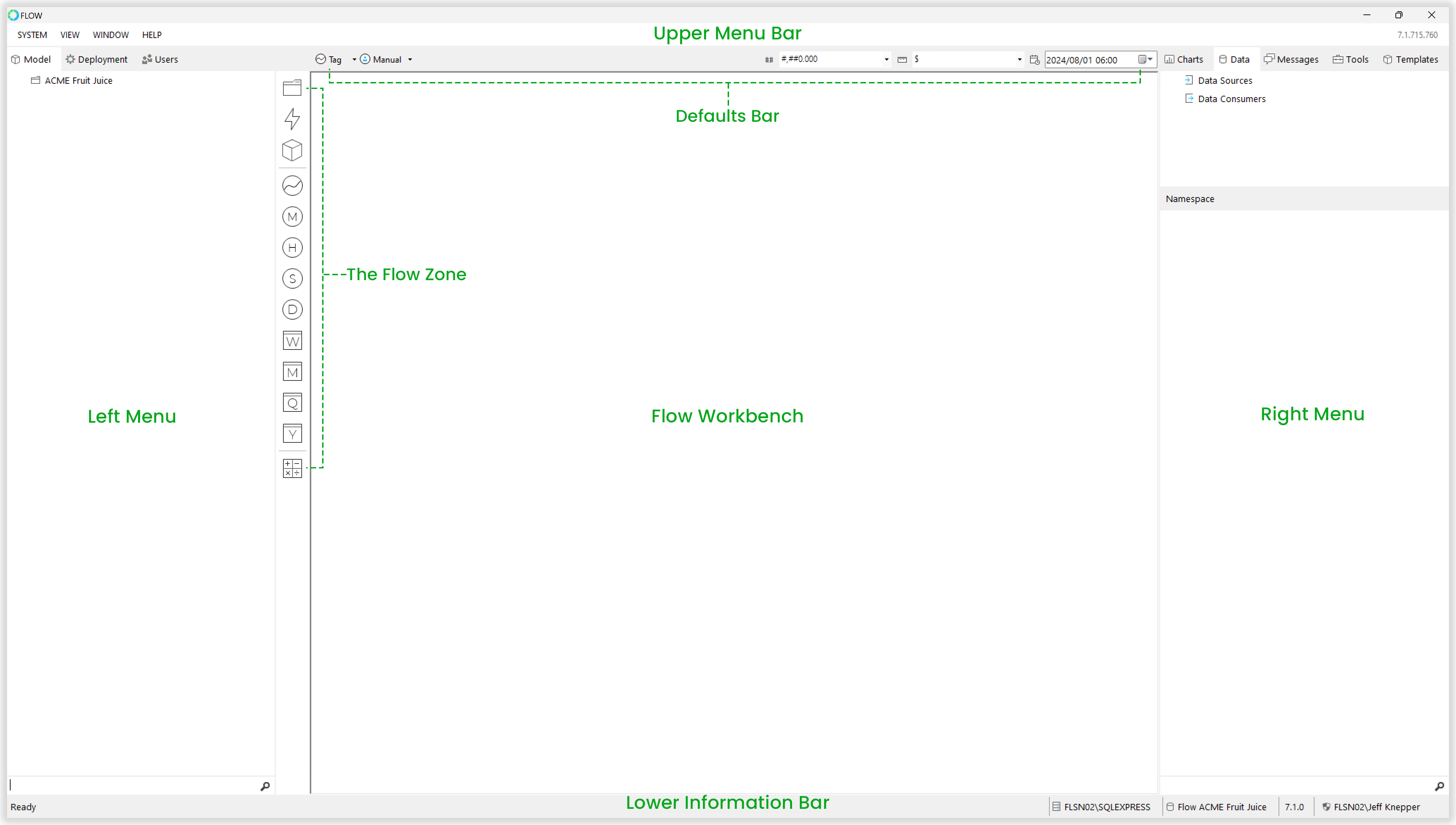Open the VIEW menu
The height and width of the screenshot is (825, 1456).
pyautogui.click(x=70, y=34)
